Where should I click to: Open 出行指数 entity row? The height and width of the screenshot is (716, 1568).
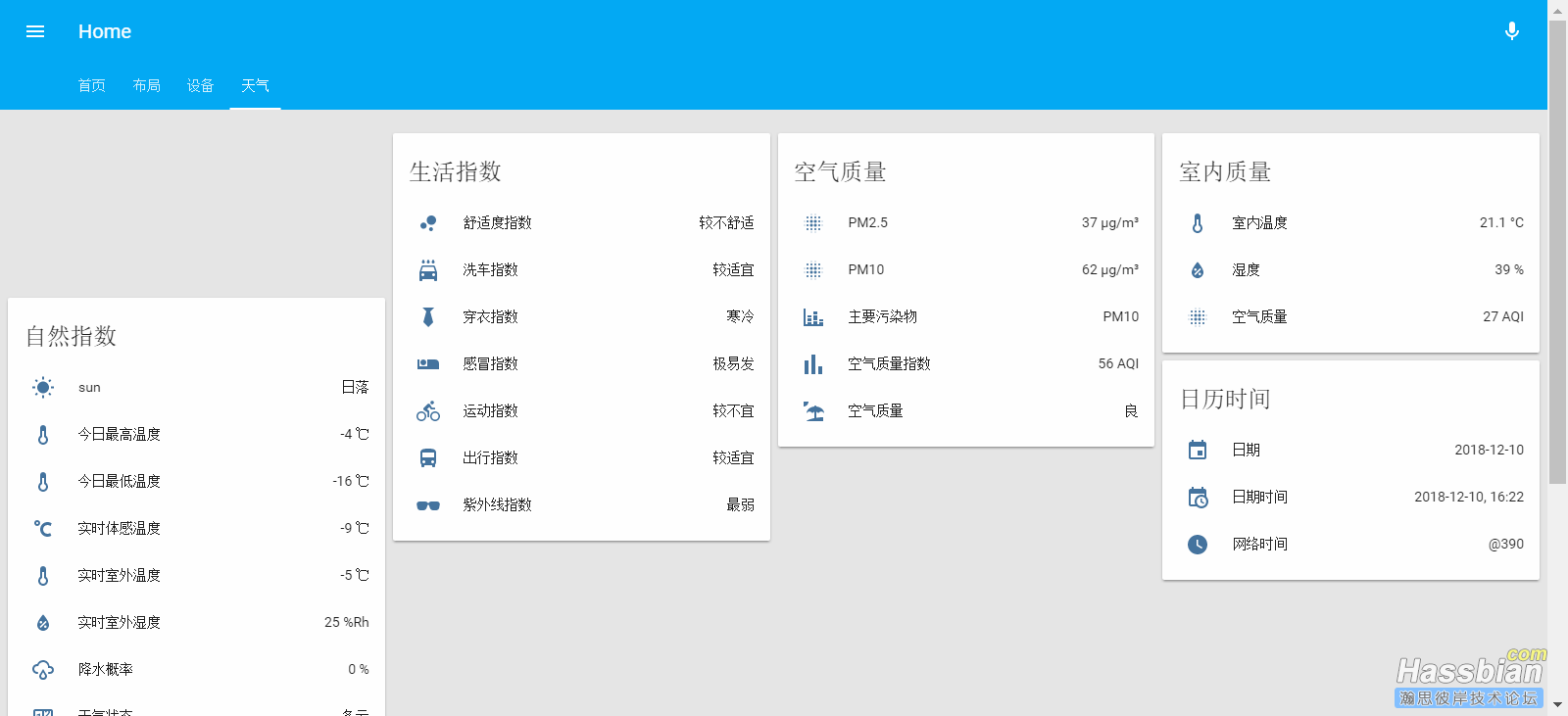click(x=581, y=458)
